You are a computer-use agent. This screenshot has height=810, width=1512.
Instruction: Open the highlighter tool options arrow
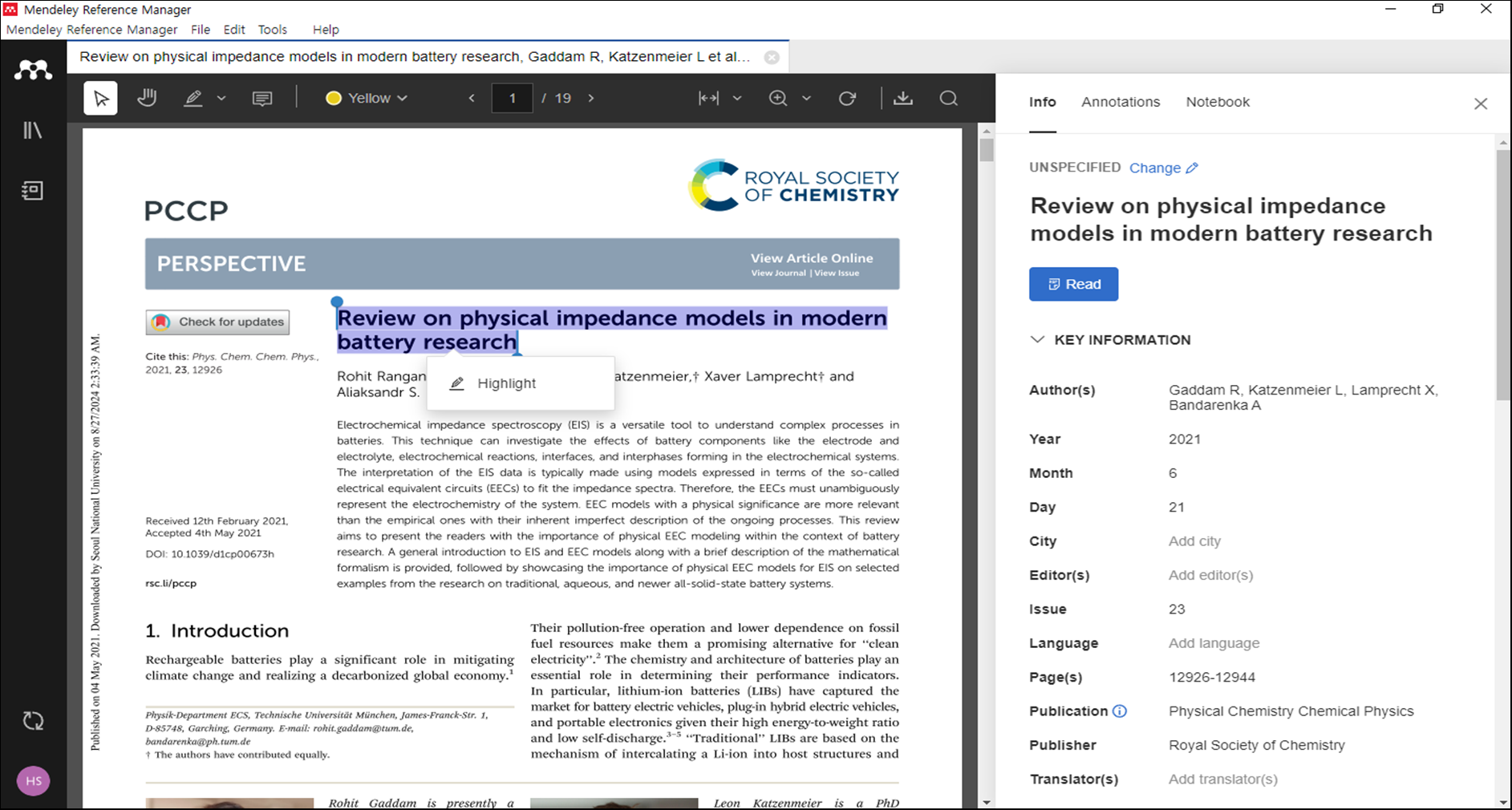[x=221, y=99]
